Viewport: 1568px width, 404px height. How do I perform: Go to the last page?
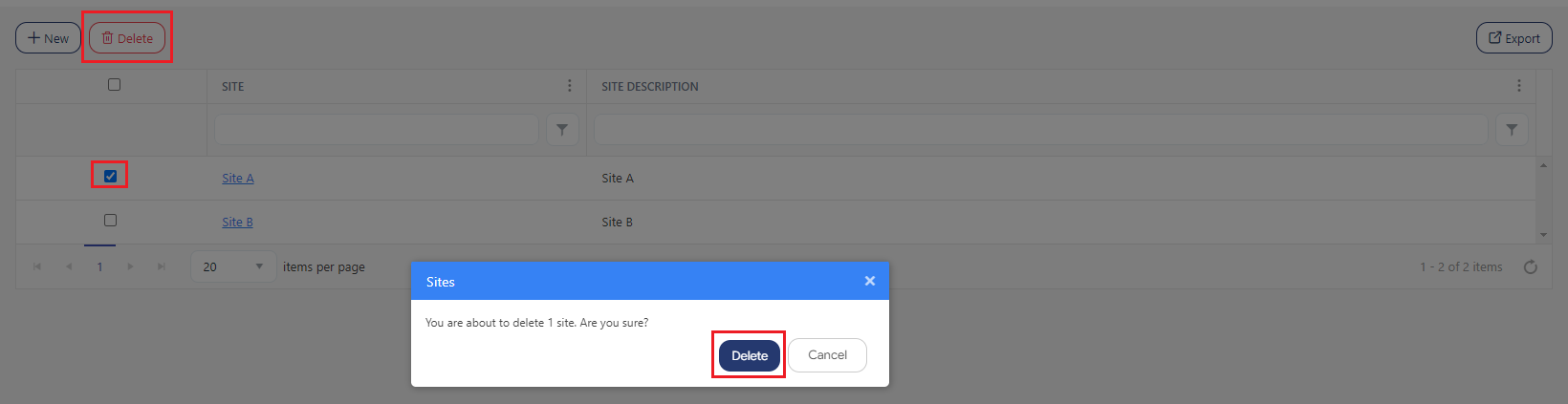coord(162,266)
